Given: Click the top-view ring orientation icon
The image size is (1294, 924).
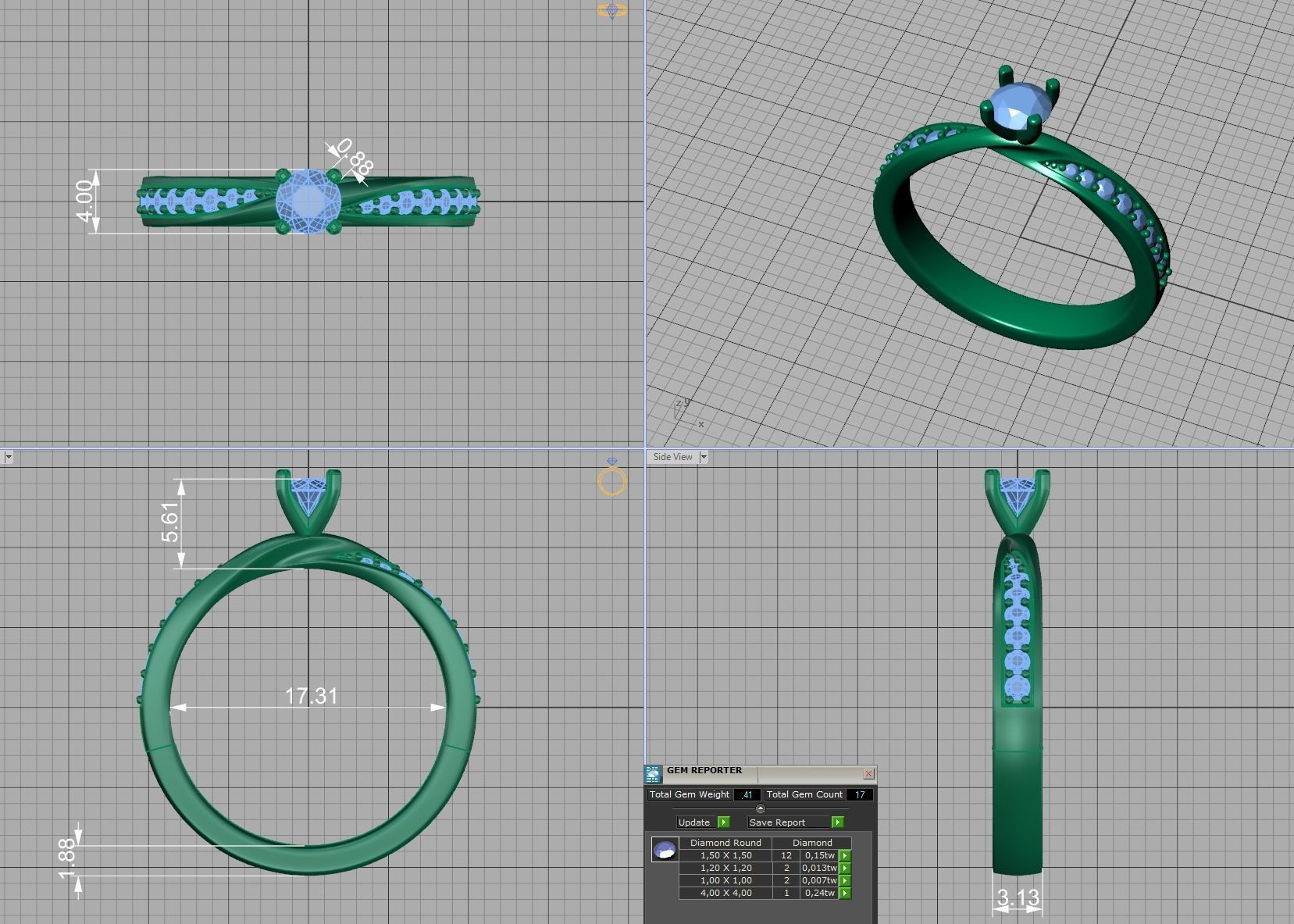Looking at the screenshot, I should point(611,10).
